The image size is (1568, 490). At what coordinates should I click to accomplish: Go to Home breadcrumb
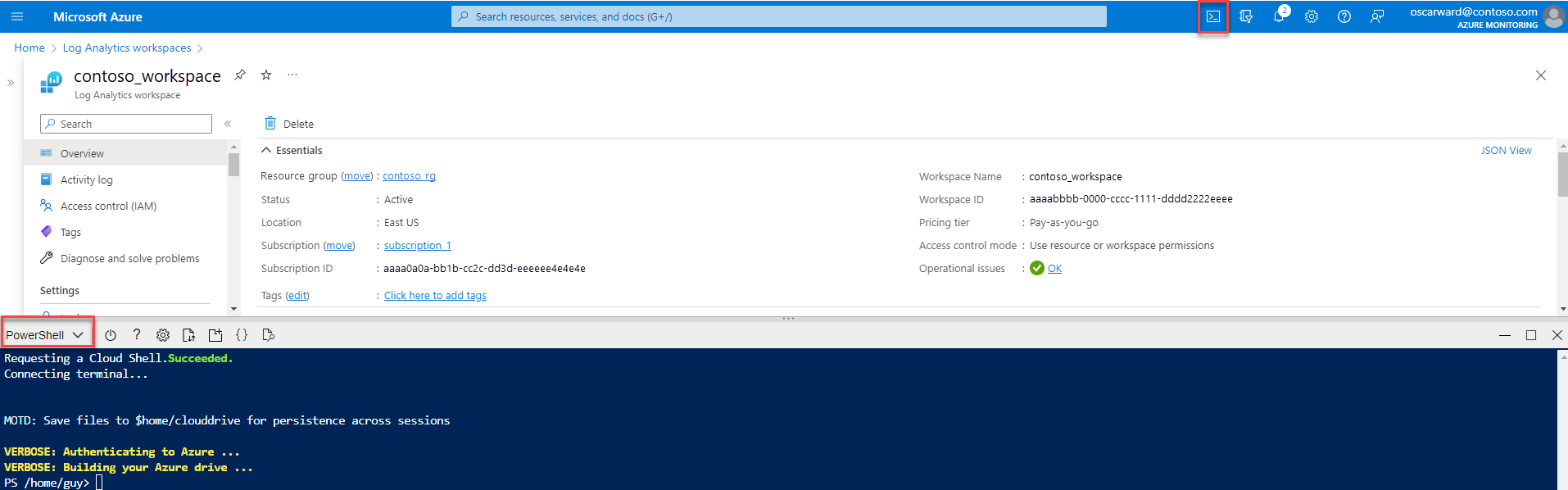(29, 48)
